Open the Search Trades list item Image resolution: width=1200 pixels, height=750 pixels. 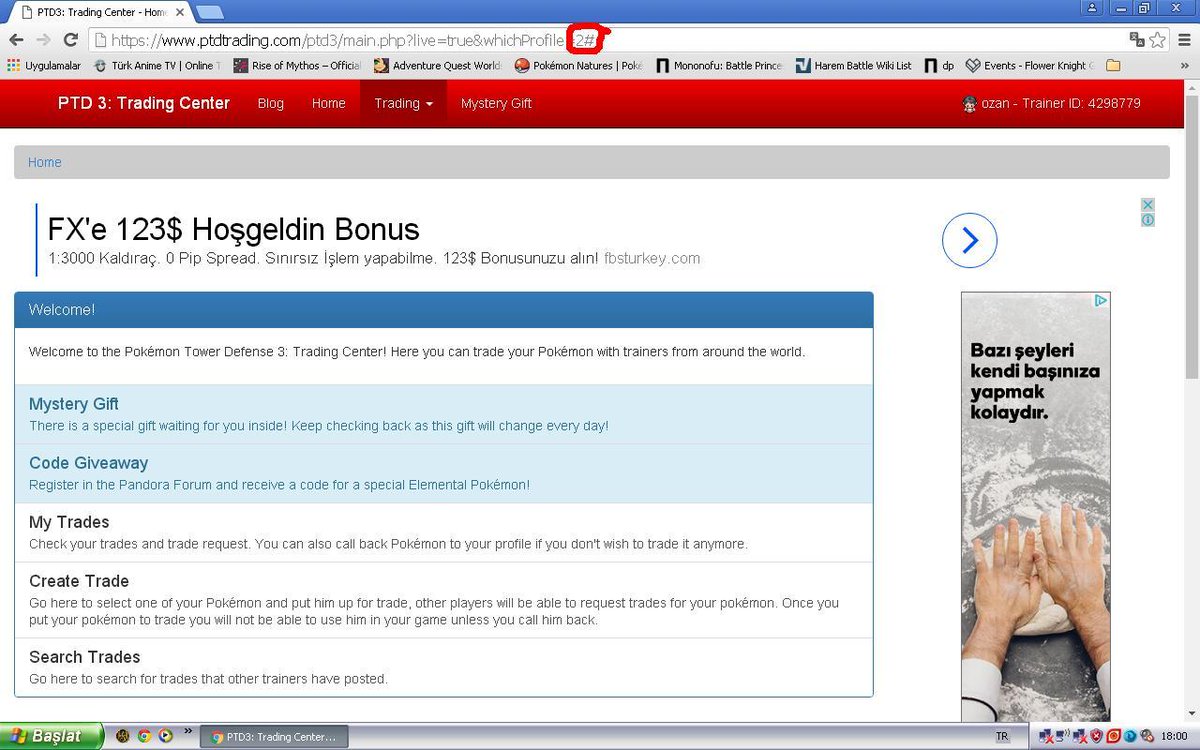point(444,667)
